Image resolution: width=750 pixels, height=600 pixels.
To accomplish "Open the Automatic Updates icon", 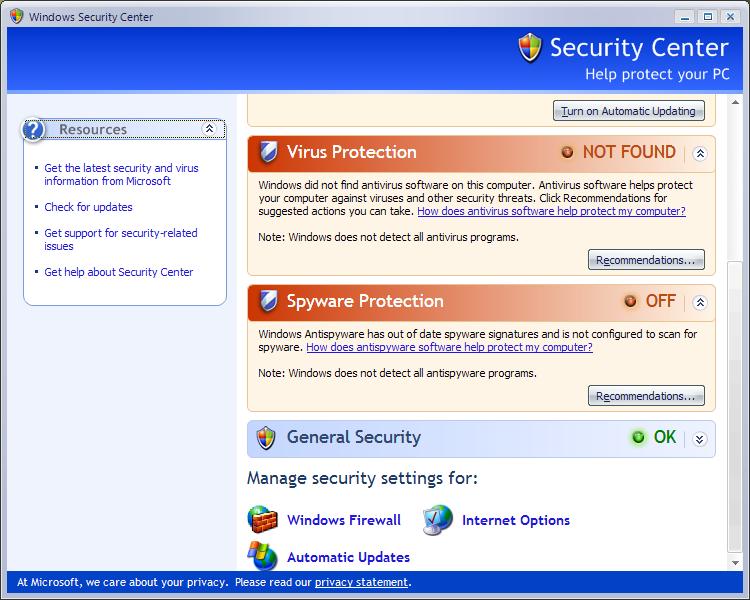I will click(263, 556).
